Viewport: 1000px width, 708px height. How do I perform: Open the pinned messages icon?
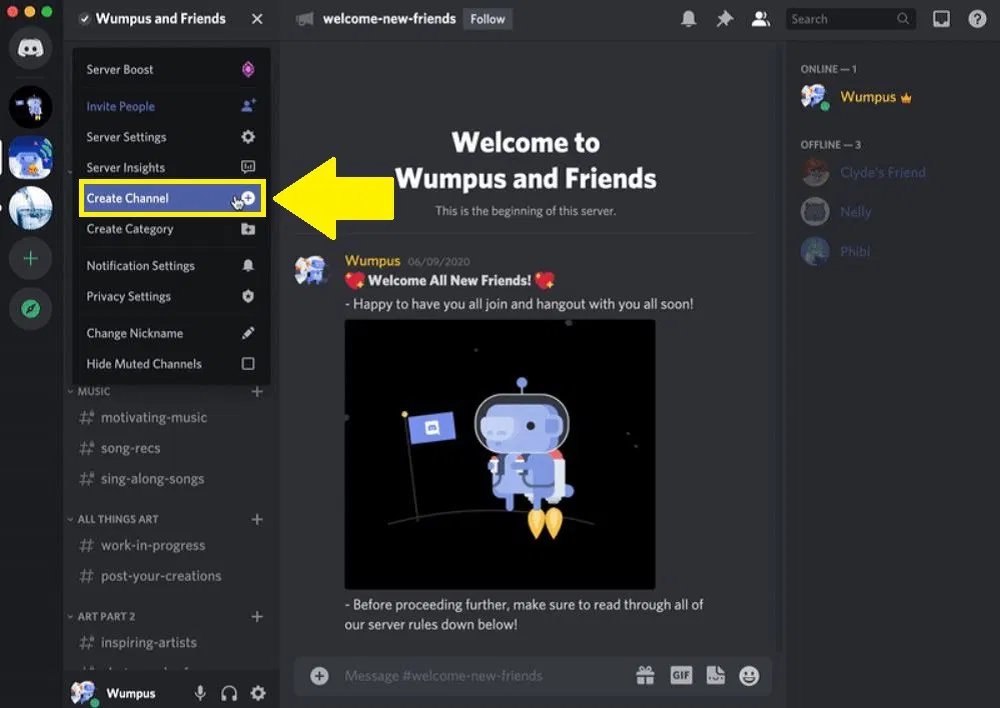click(725, 18)
